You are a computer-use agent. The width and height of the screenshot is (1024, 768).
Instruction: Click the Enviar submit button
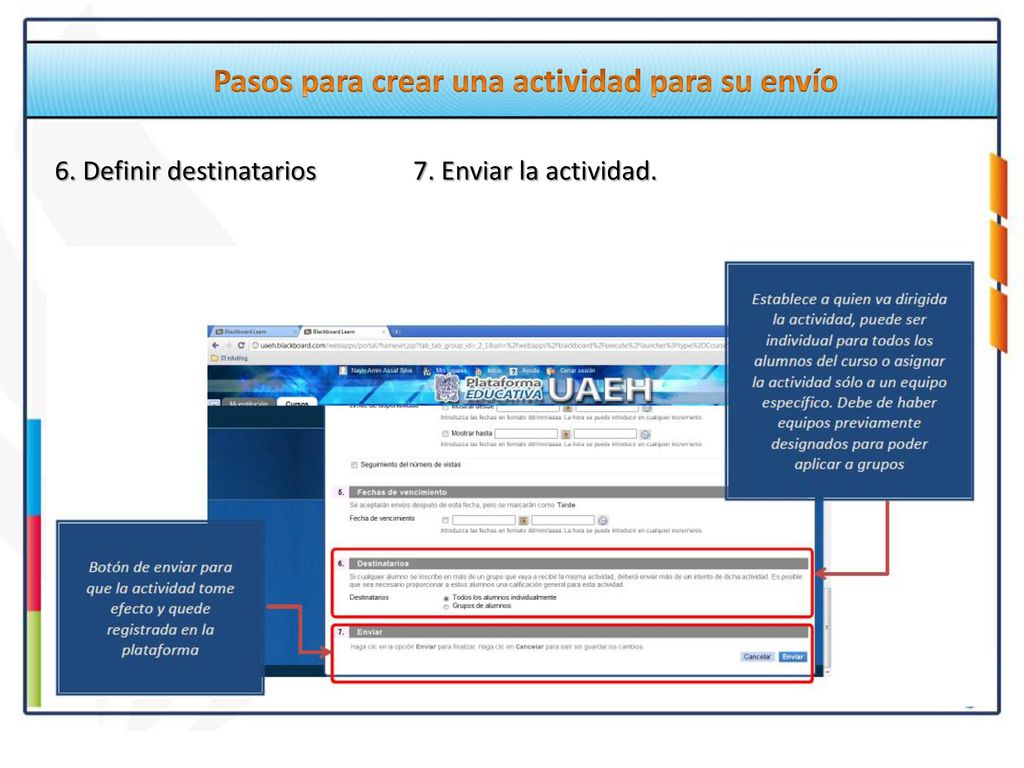[x=793, y=657]
